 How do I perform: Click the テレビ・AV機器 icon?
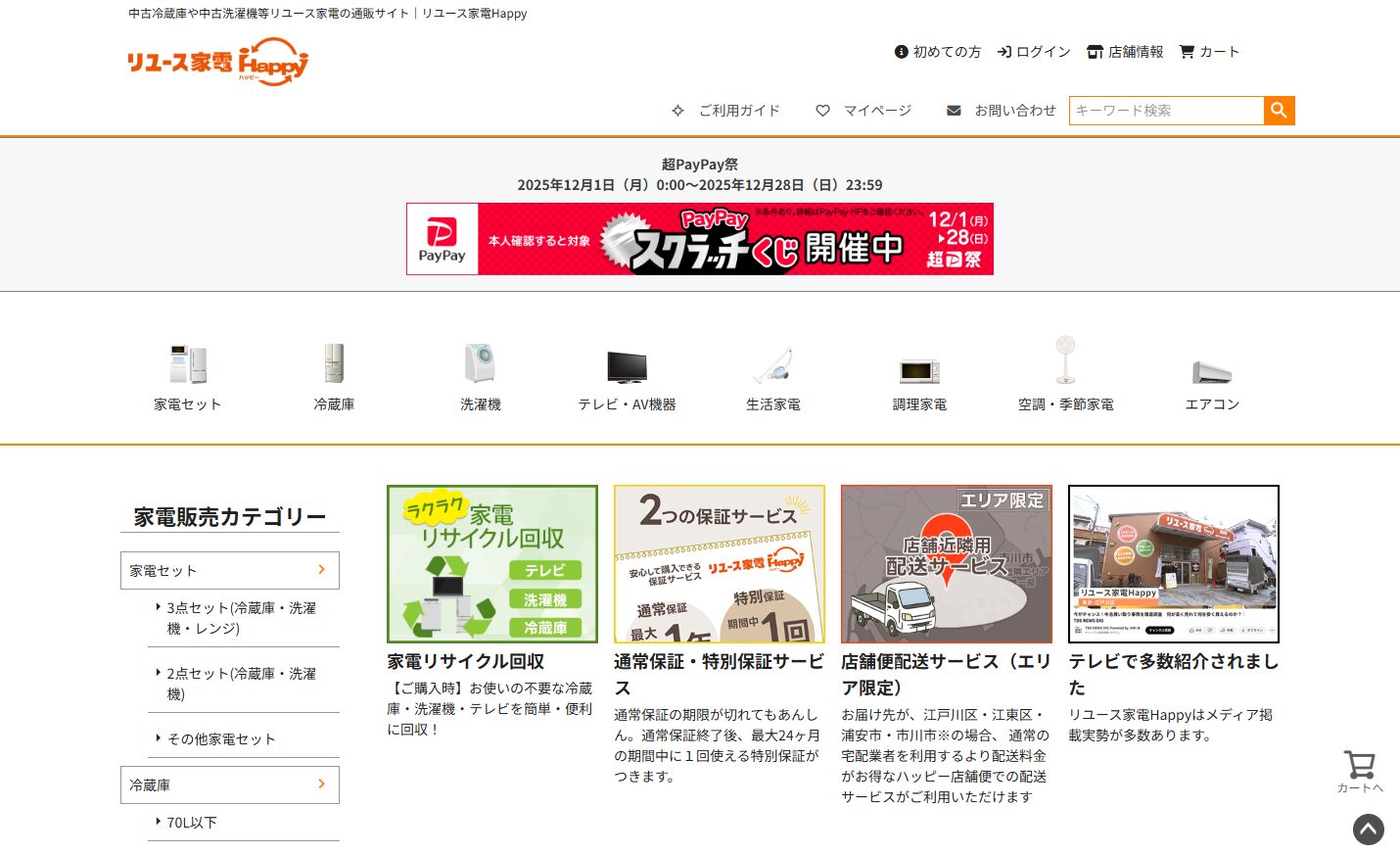click(625, 367)
